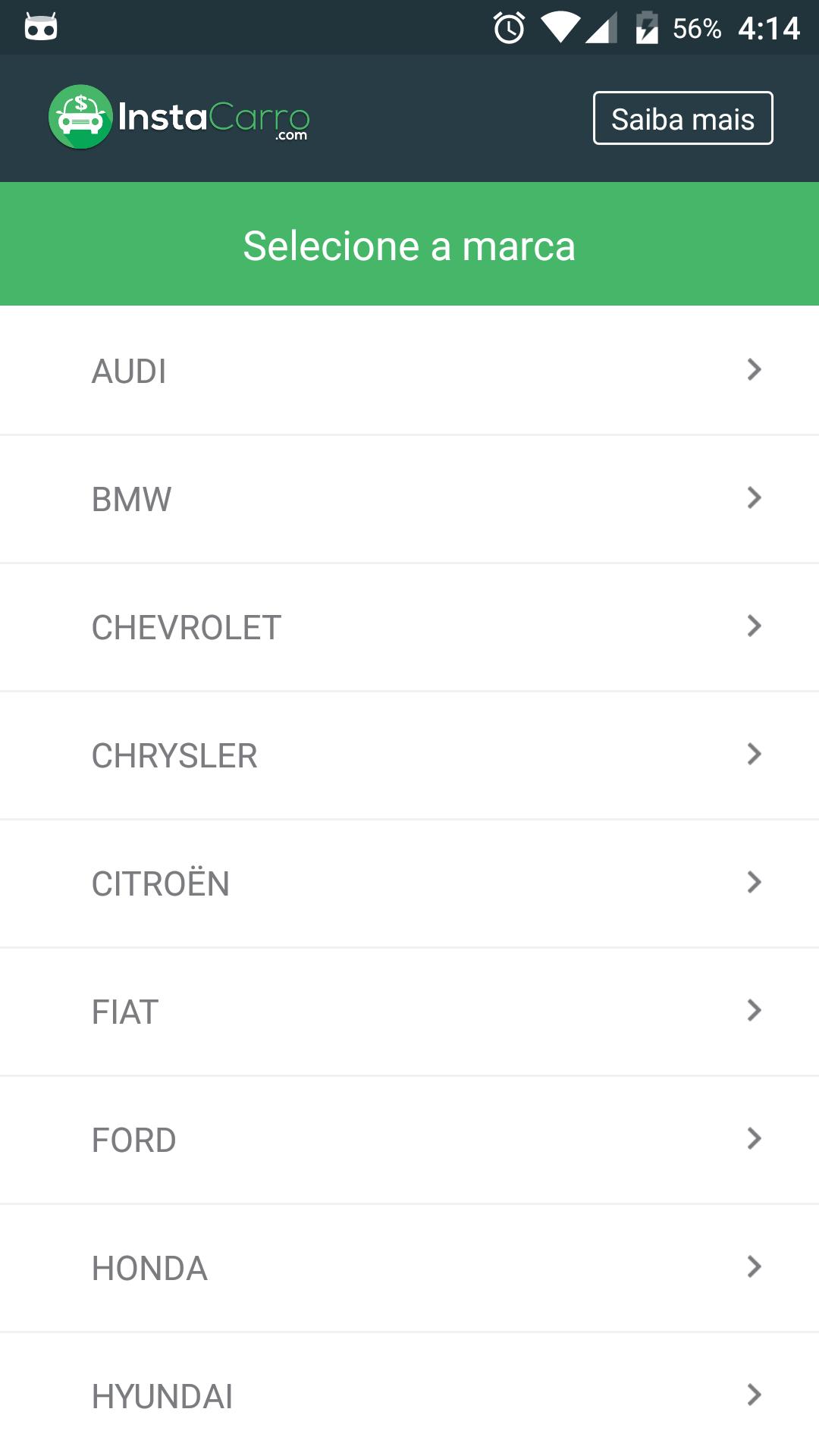Open the HYUNDAI brand option
This screenshot has width=819, height=1456.
(162, 1396)
